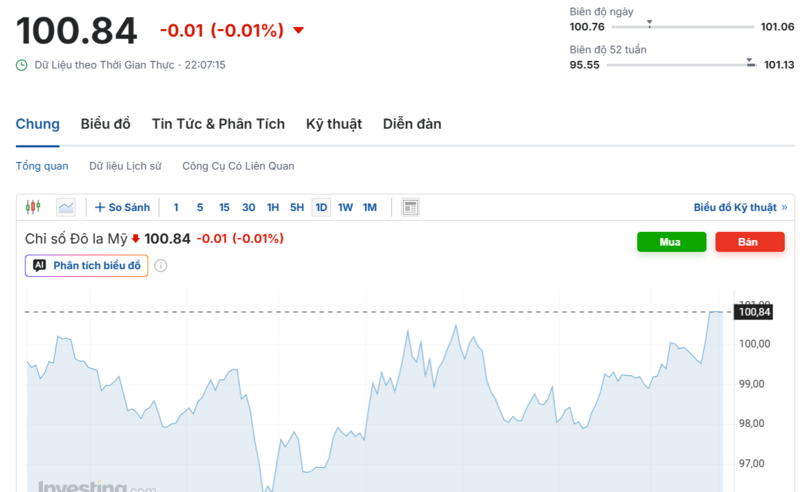Switch to candlestick chart type icon
This screenshot has height=492, width=800.
[x=33, y=207]
